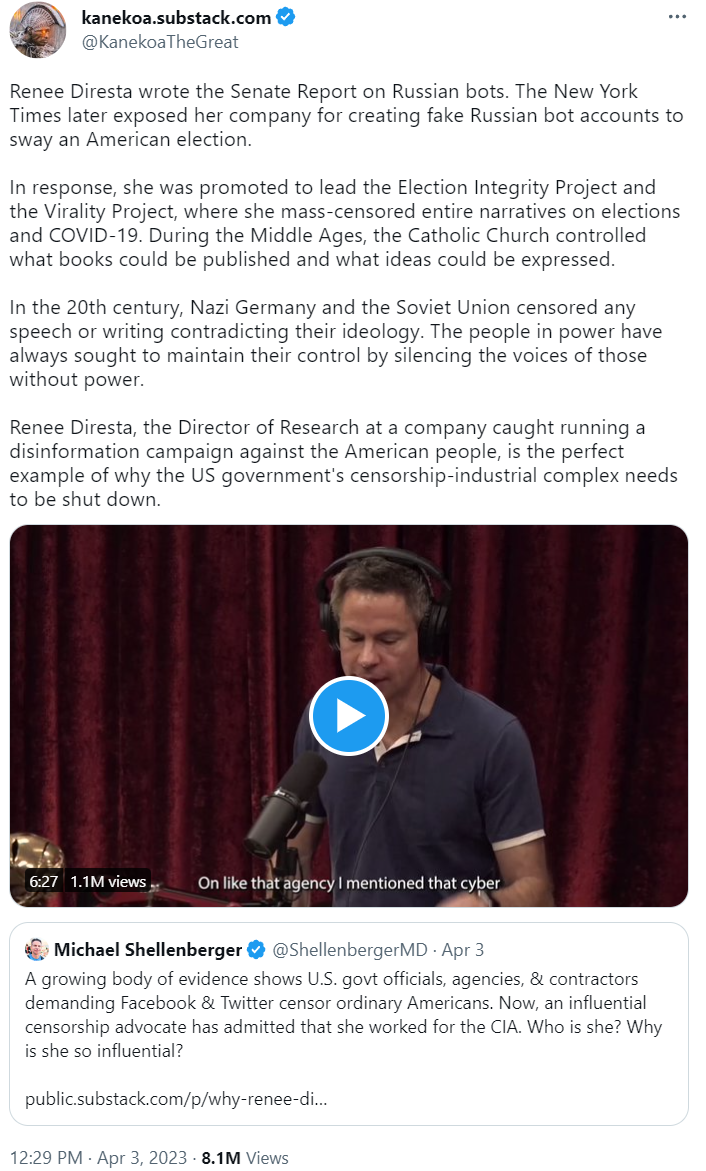Click the Michael Shellenberger name in quote
This screenshot has height=1171, width=706.
point(148,950)
